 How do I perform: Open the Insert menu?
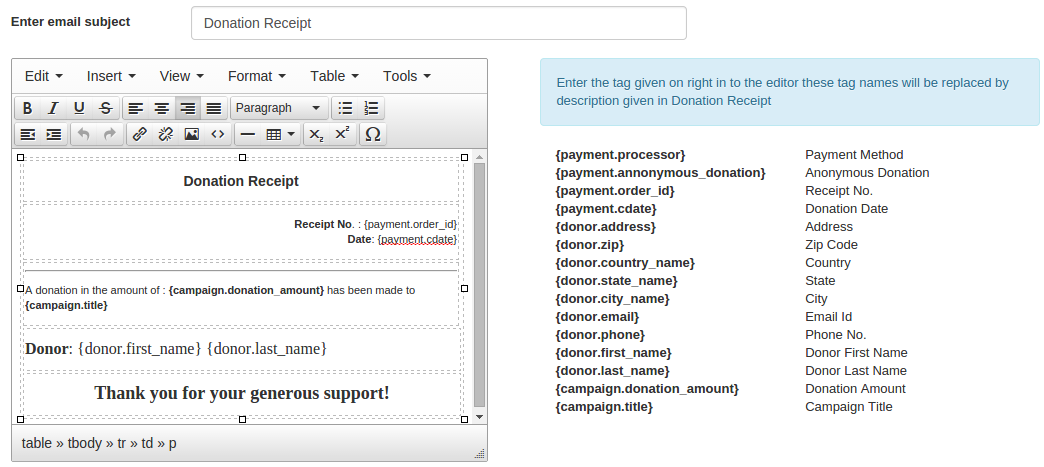pos(111,76)
